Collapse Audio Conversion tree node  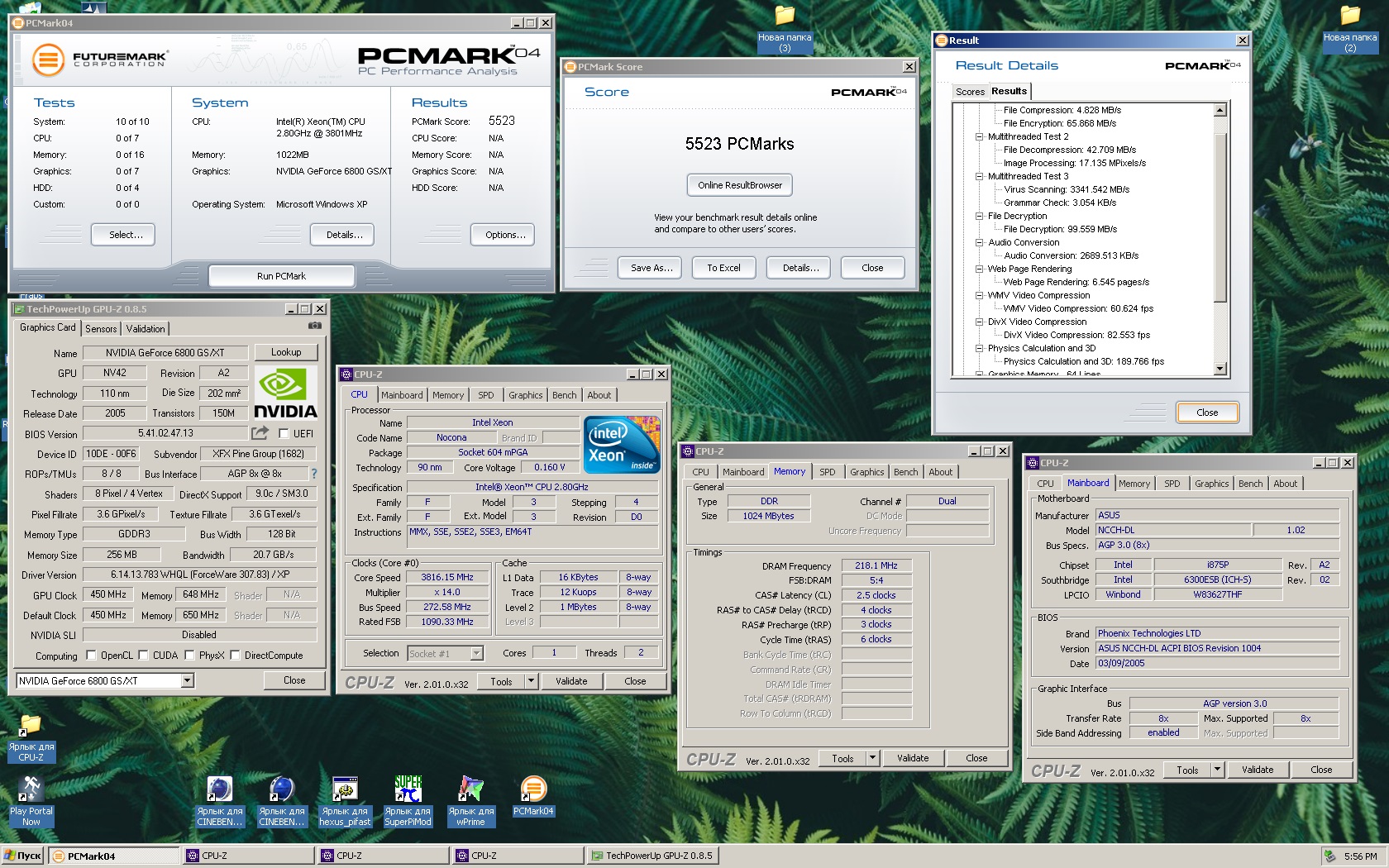point(979,242)
